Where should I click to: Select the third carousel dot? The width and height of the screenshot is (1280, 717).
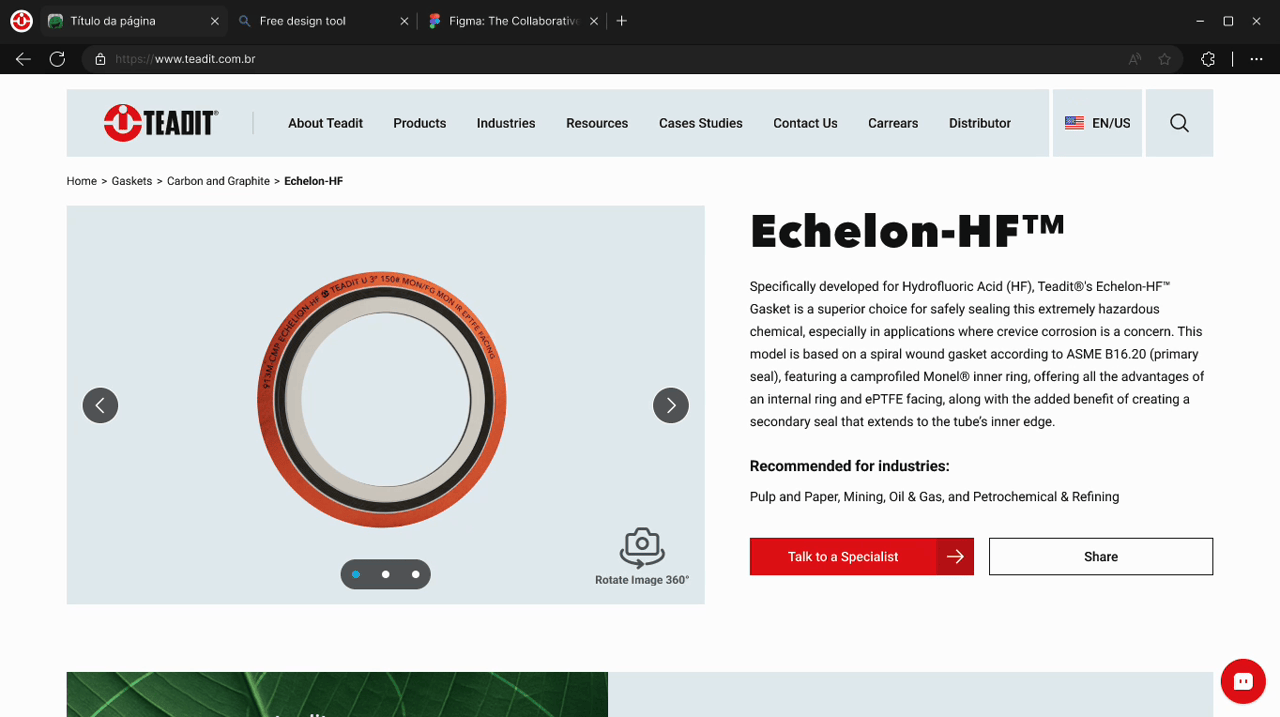(x=416, y=574)
